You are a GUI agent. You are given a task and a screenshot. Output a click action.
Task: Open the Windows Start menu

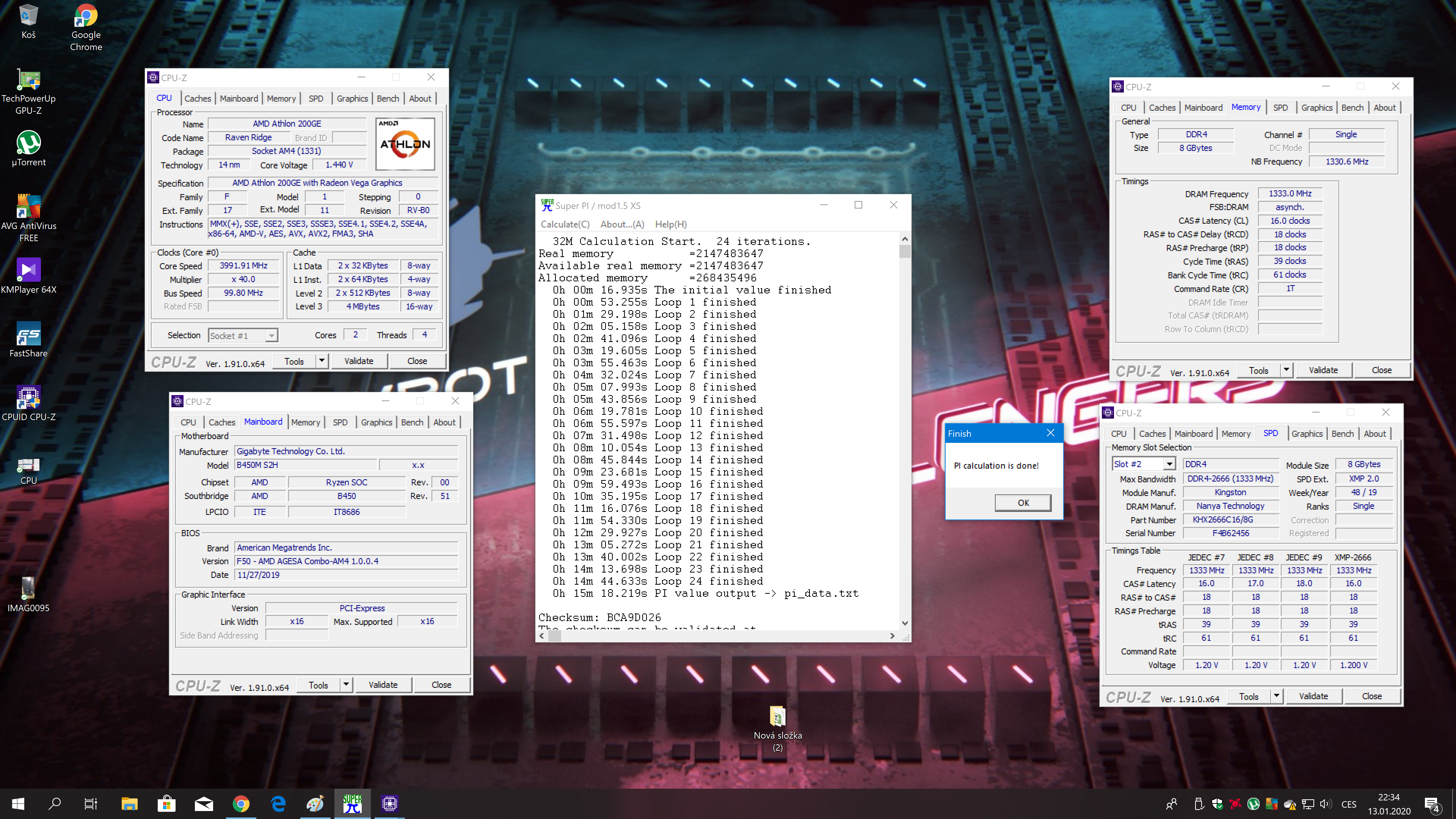tap(18, 804)
